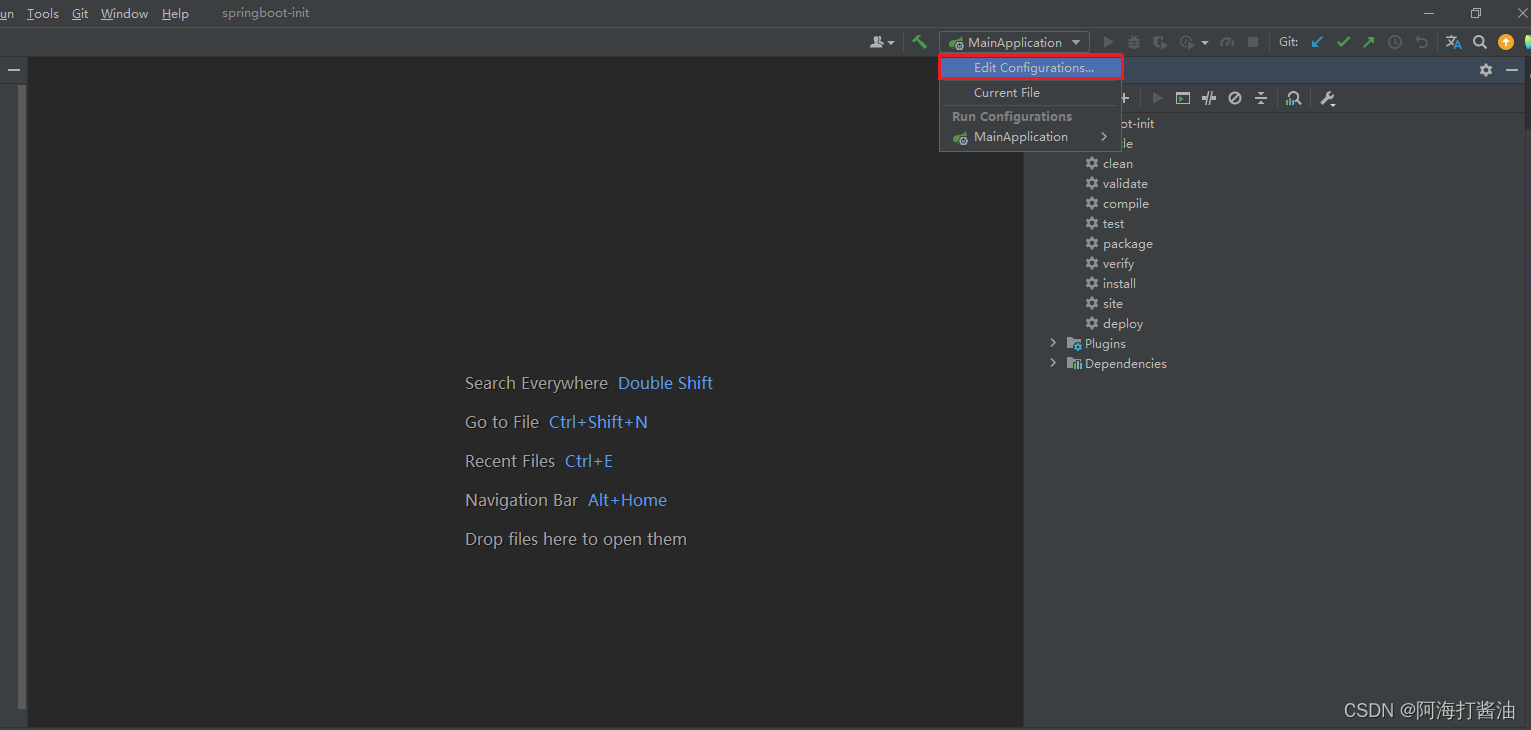This screenshot has width=1531, height=730.
Task: Open Search Everywhere with the magnifier icon
Action: pos(1480,42)
